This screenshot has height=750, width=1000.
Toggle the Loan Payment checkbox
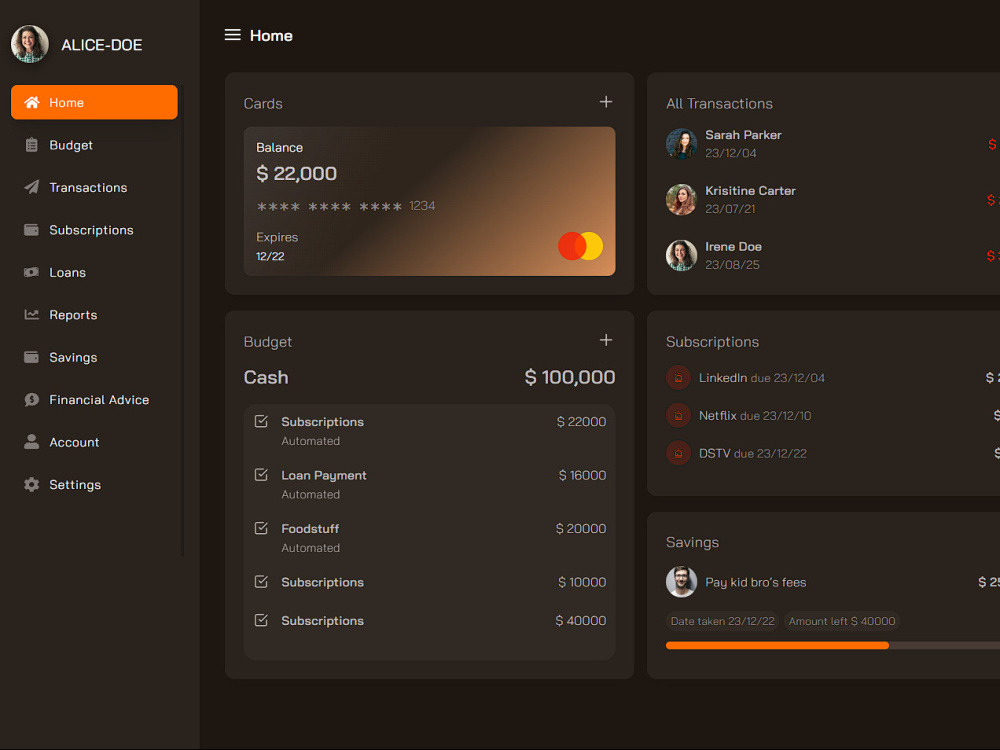tap(261, 475)
